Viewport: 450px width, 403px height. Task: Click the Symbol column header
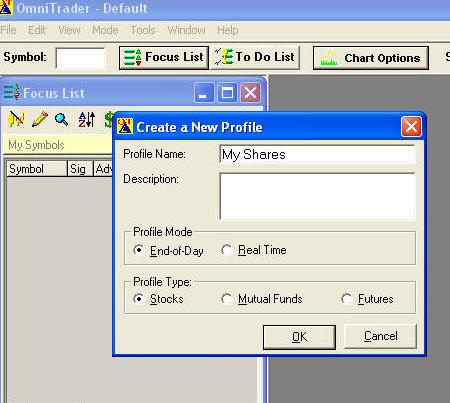click(37, 169)
